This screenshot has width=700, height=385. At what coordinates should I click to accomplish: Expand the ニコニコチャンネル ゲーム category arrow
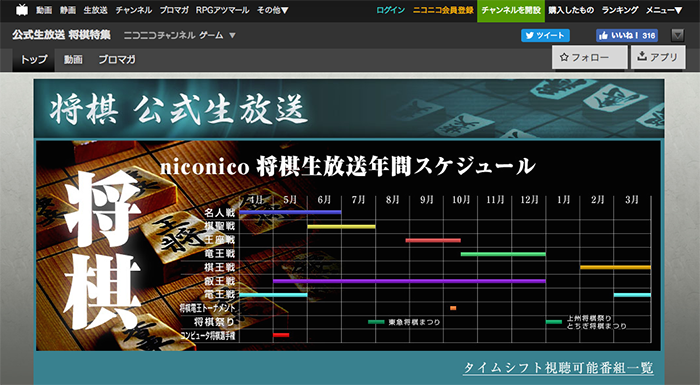[232, 35]
